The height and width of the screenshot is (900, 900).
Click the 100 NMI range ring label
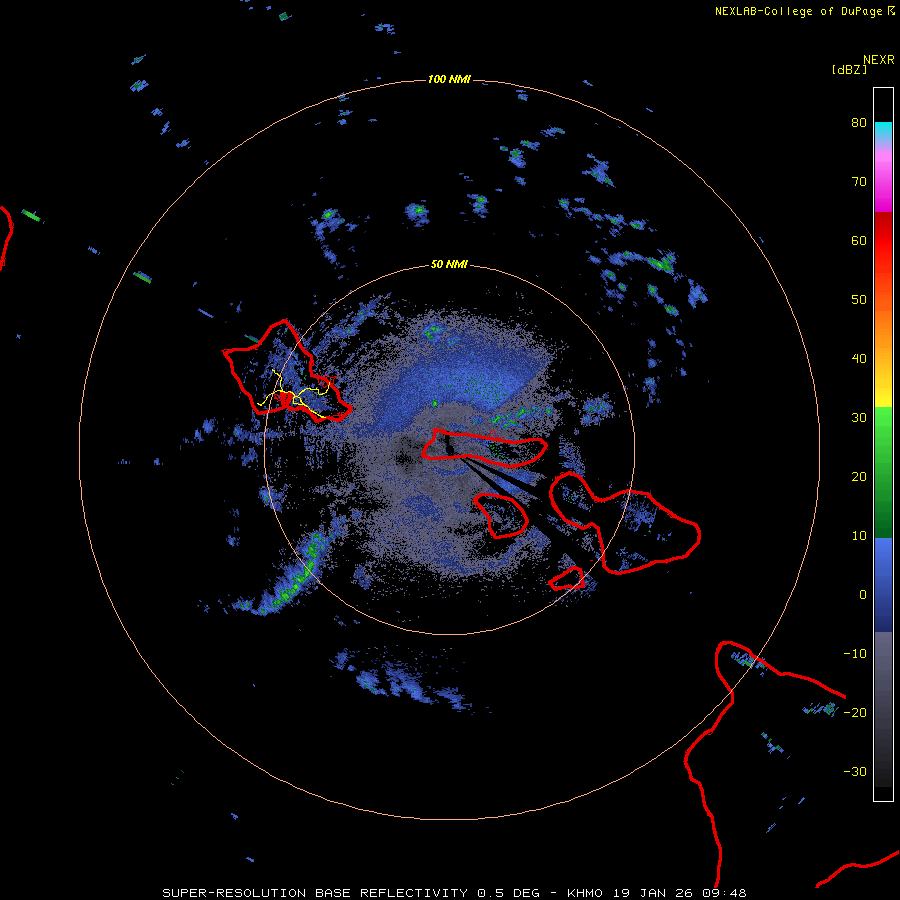point(449,79)
